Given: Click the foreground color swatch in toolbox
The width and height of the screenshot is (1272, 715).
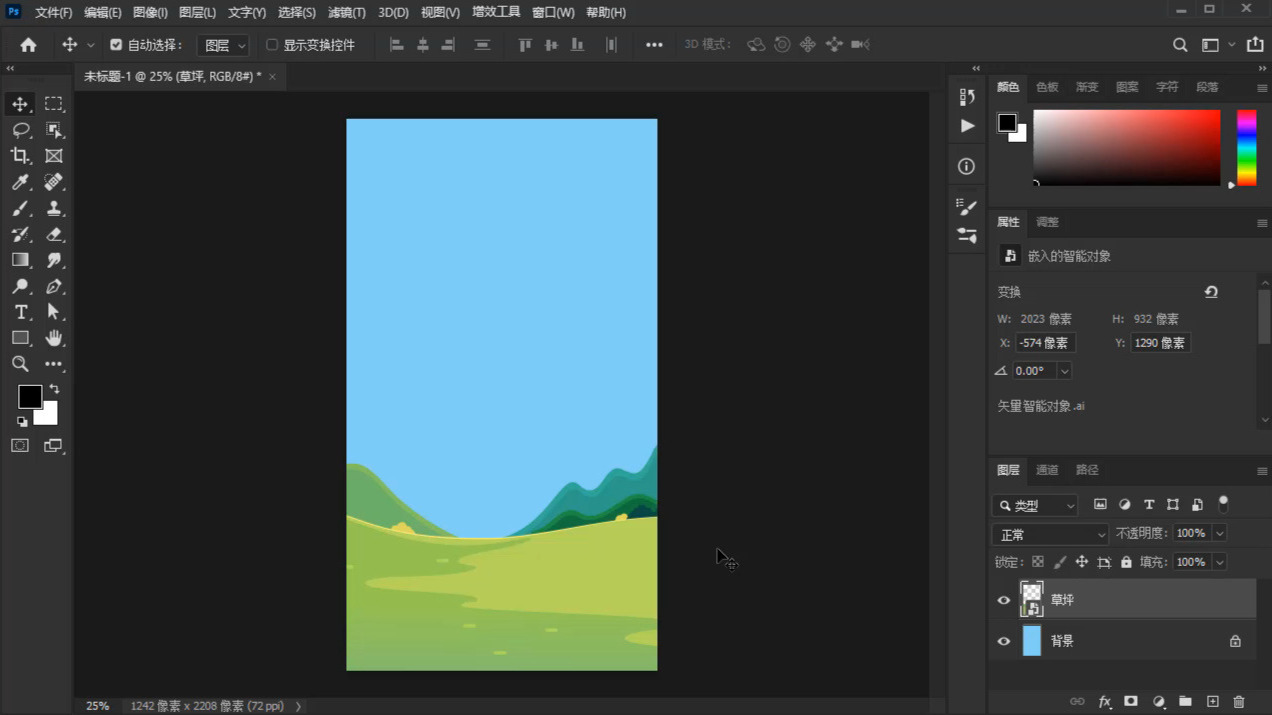Looking at the screenshot, I should [x=29, y=396].
